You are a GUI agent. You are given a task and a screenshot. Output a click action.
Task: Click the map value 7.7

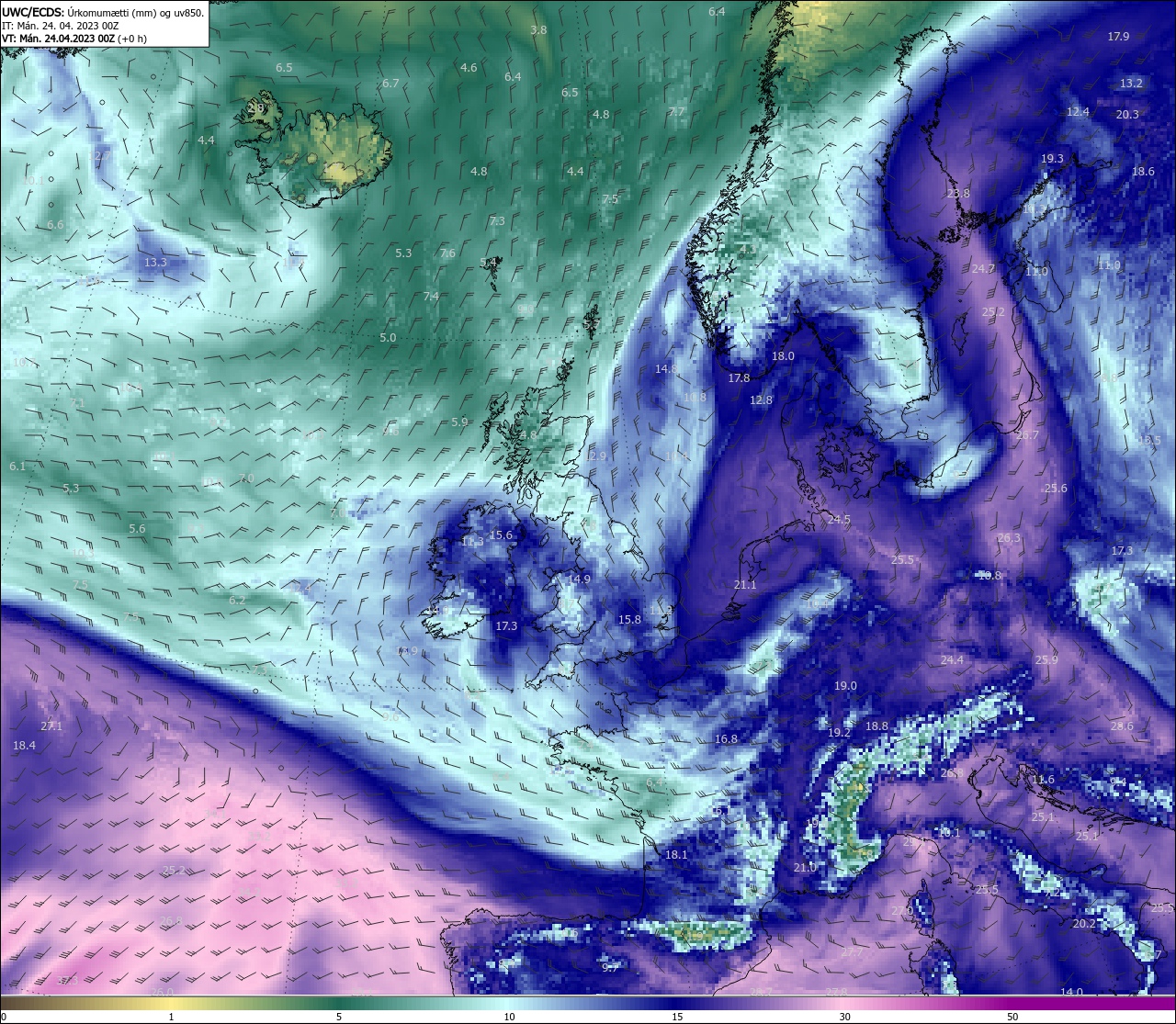676,112
